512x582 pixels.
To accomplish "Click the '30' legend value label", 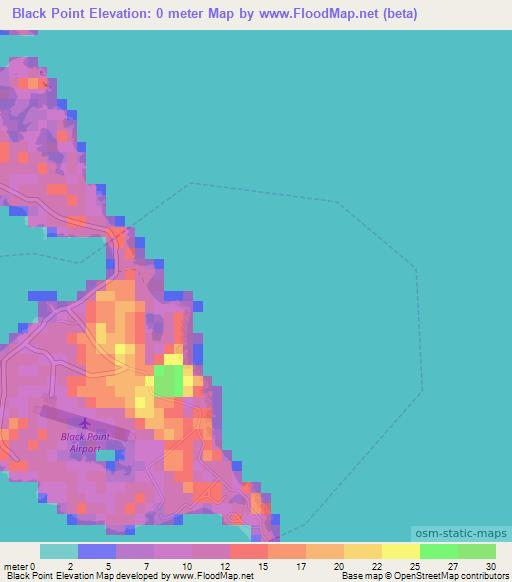I will [x=491, y=566].
